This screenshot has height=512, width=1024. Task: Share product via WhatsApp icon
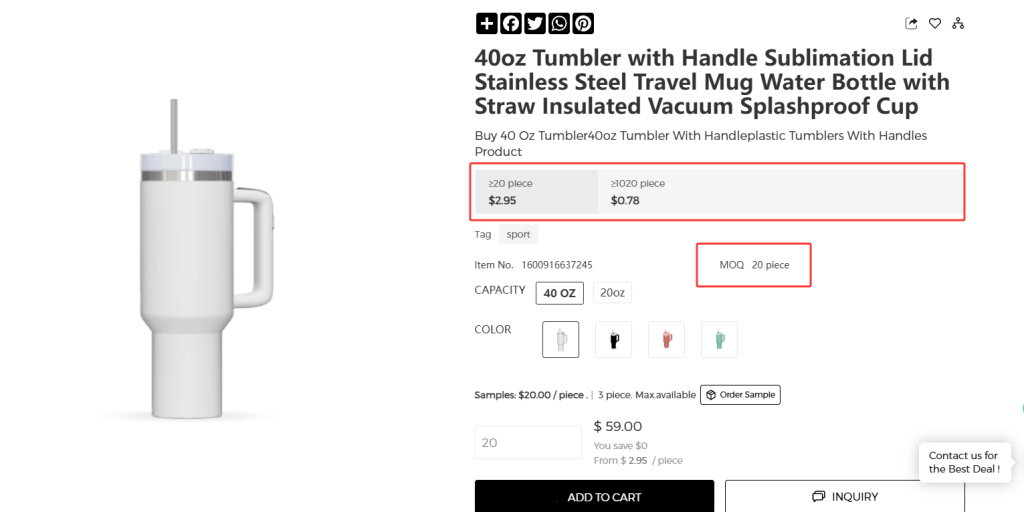(559, 24)
